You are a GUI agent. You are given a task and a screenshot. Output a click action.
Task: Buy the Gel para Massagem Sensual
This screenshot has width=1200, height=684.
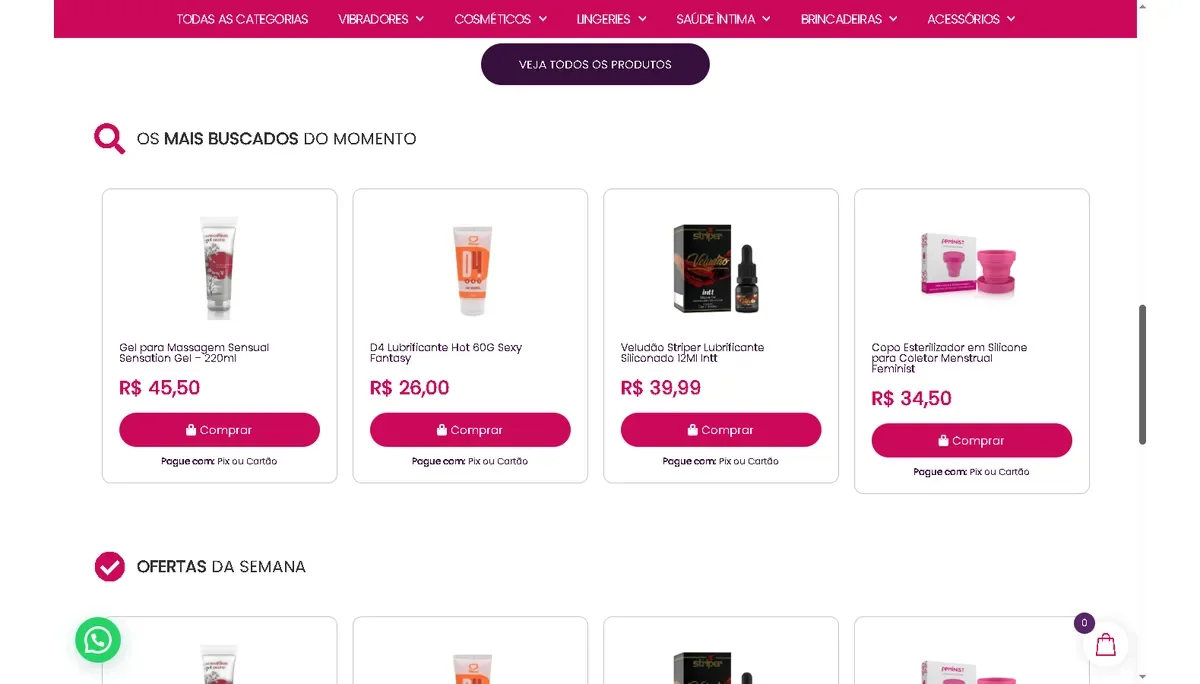tap(219, 430)
